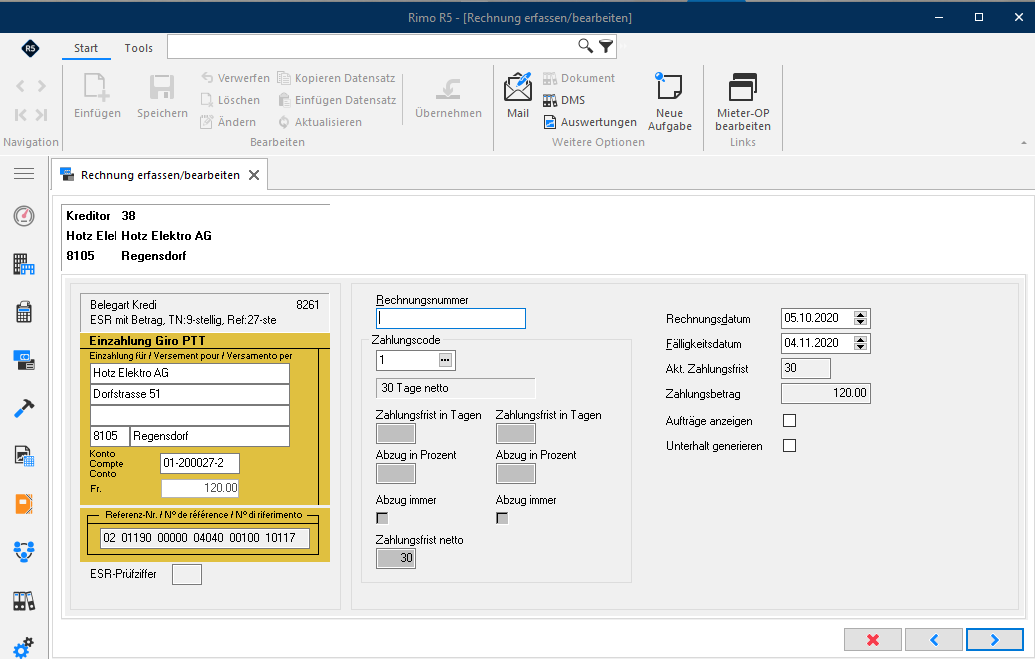This screenshot has width=1035, height=659.
Task: Open the Rimo R5 application logo menu
Action: [30, 48]
